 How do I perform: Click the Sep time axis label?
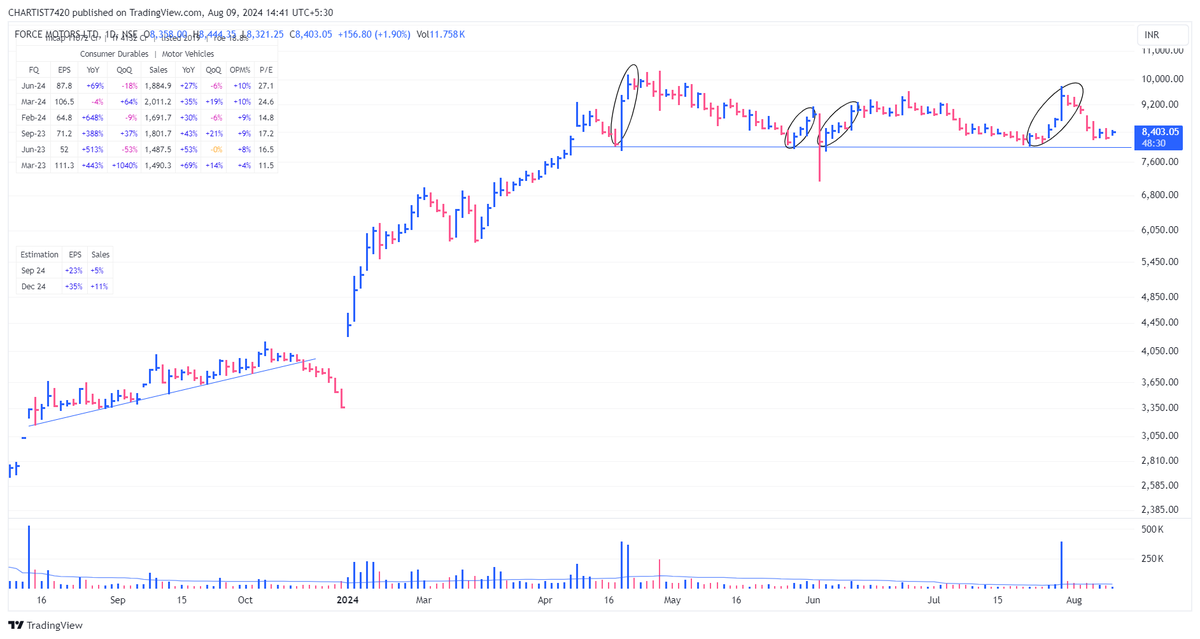117,600
